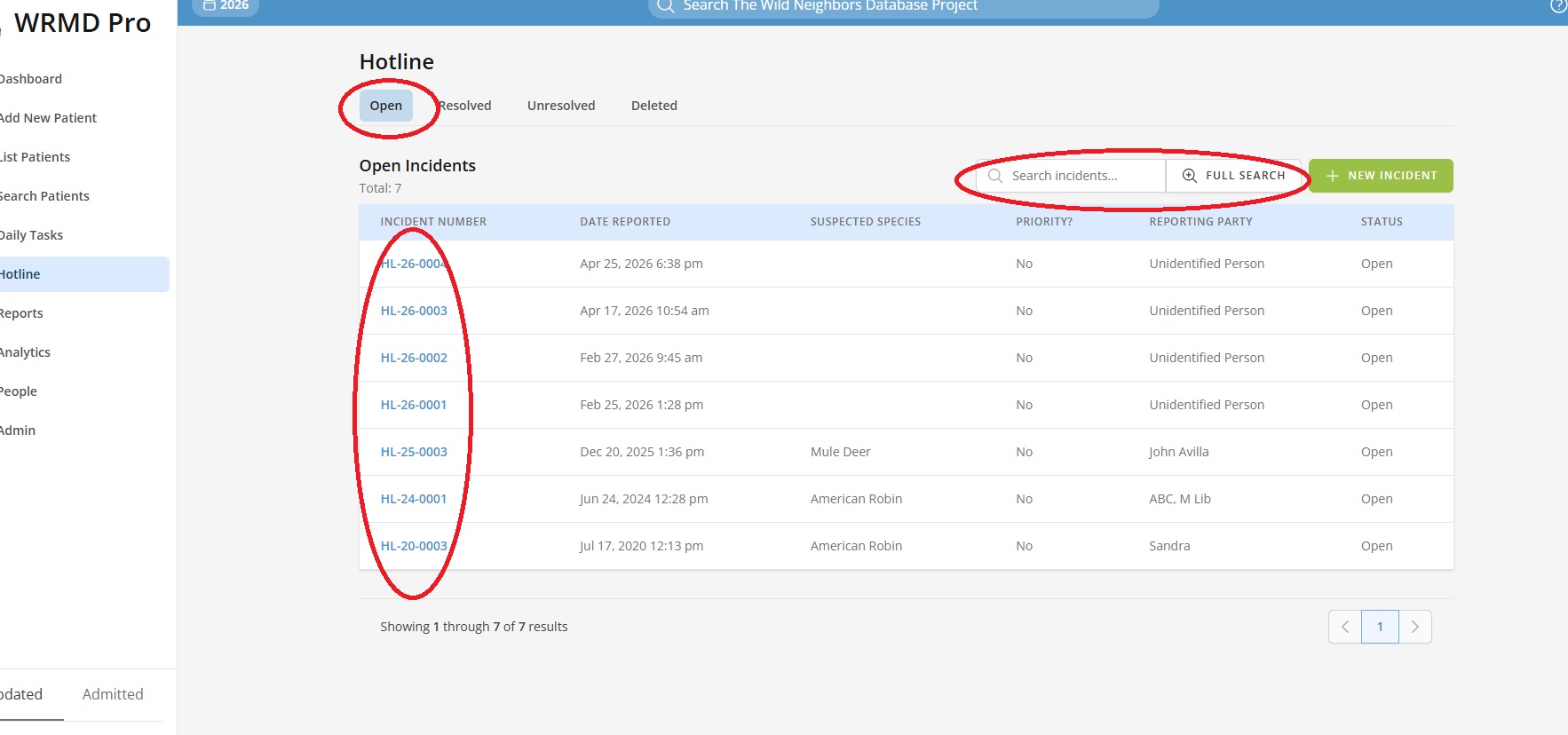Click the REPORTING PARTY column header

pos(1200,222)
